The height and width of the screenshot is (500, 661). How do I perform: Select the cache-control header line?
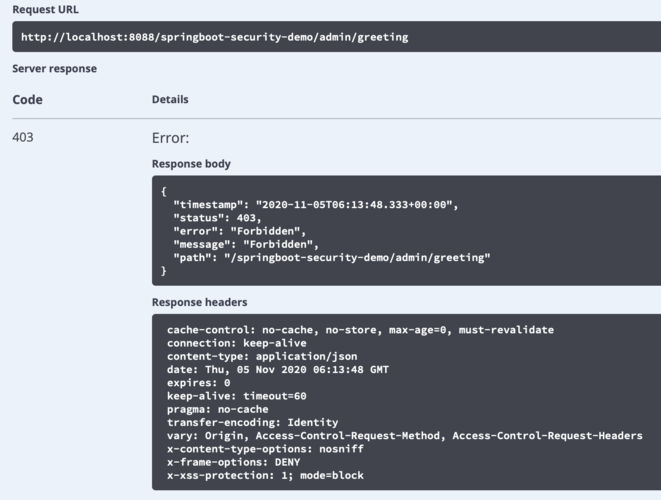360,330
